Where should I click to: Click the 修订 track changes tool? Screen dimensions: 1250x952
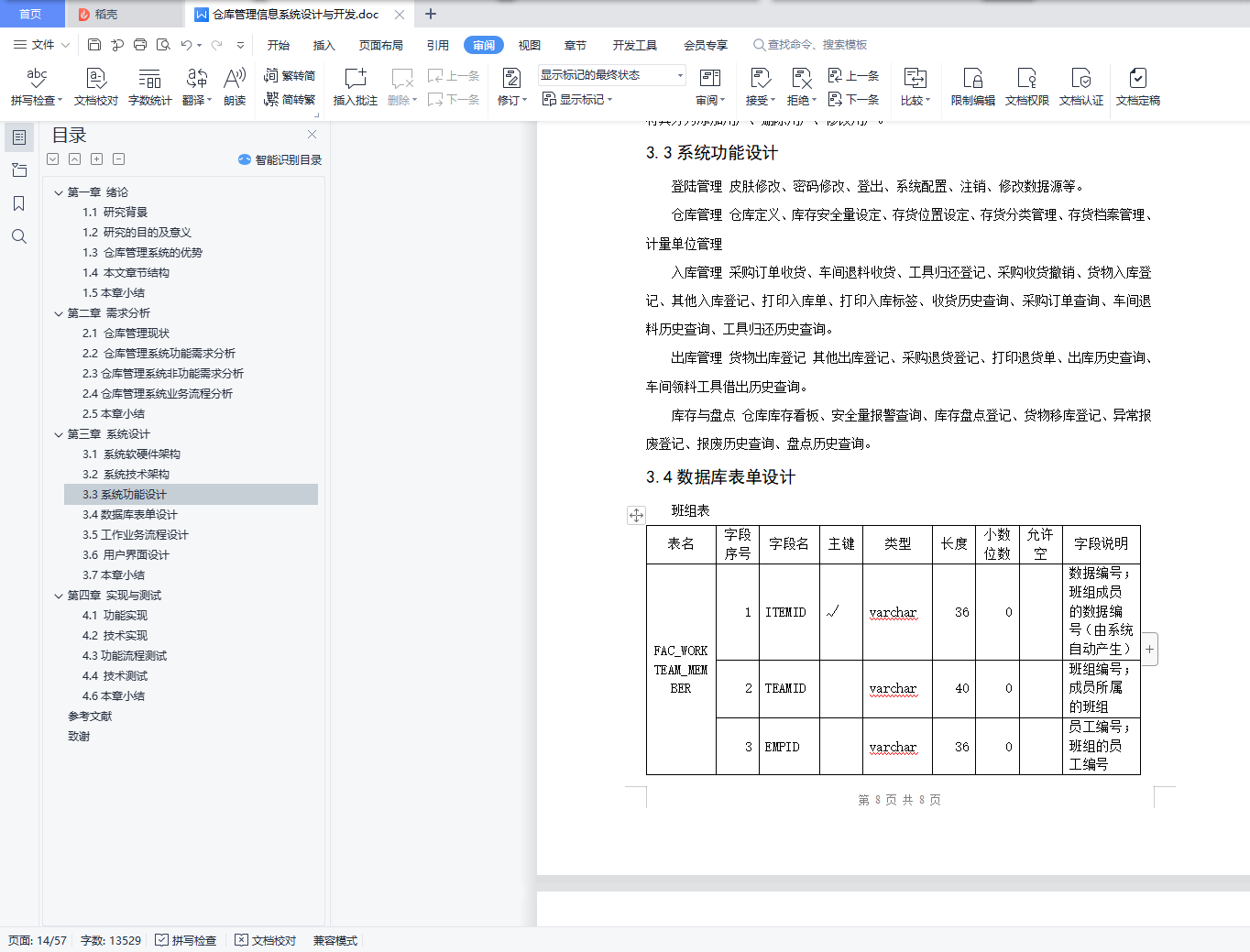511,87
